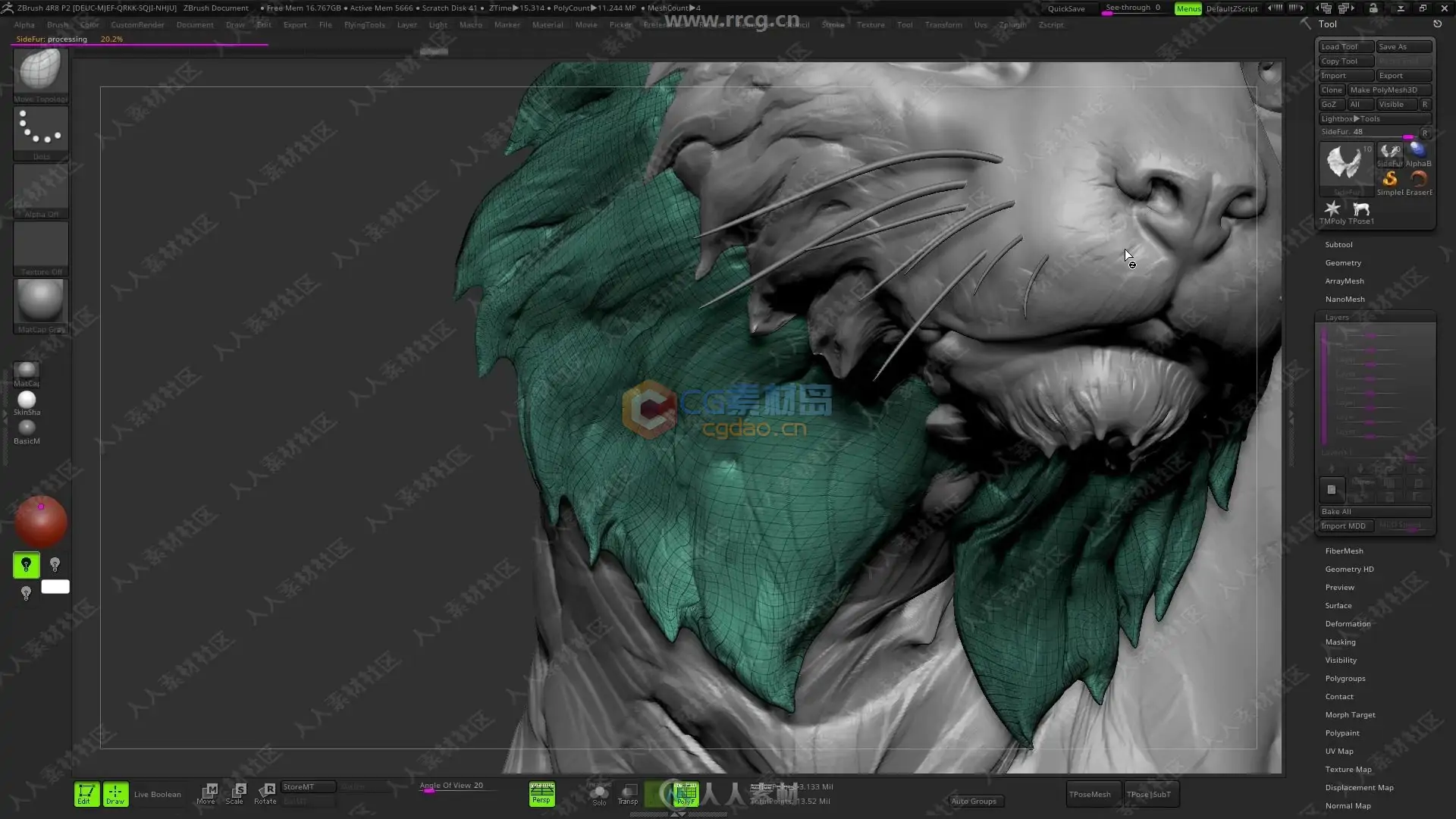Image resolution: width=1456 pixels, height=819 pixels.
Task: Expand the ArrayMesh section
Action: point(1345,281)
